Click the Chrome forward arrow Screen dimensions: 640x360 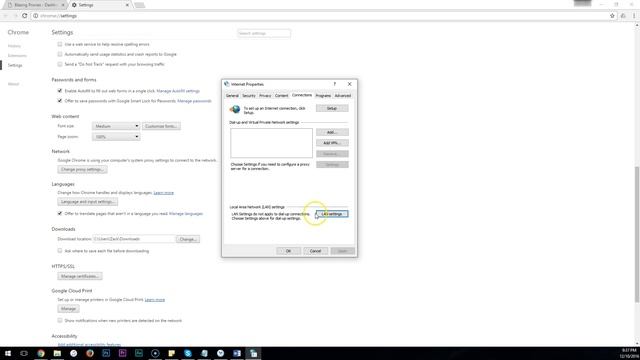pos(15,16)
